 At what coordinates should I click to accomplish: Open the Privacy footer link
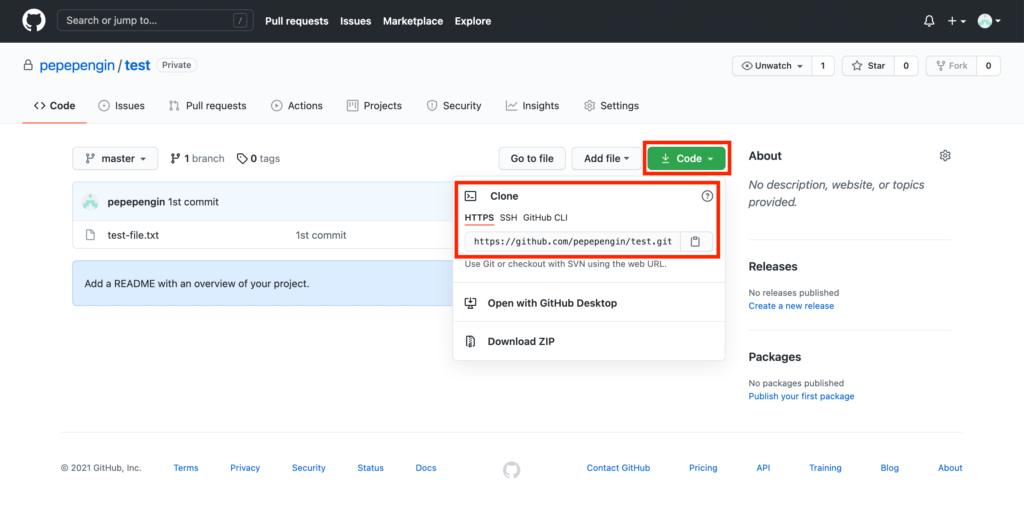245,468
